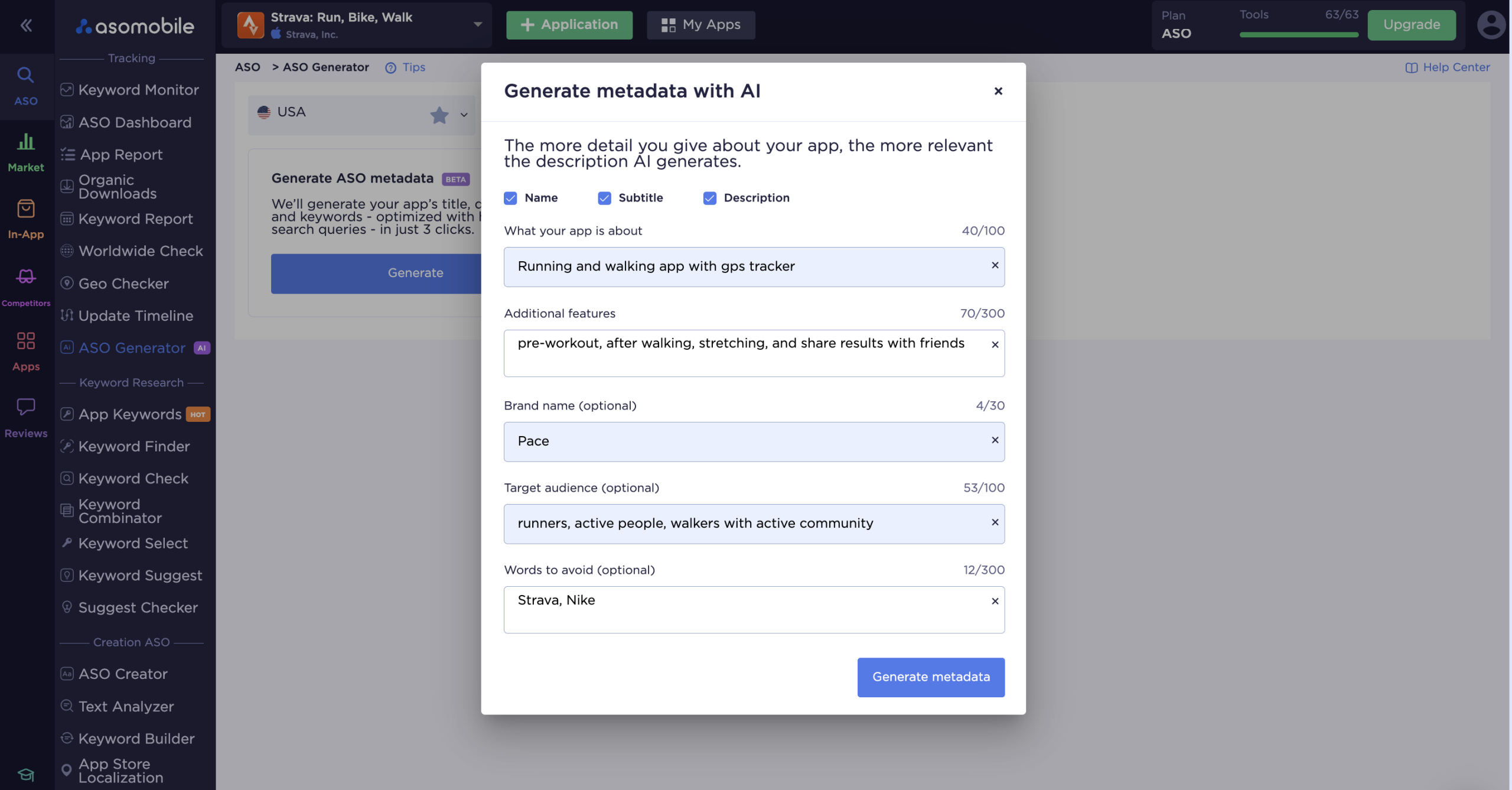The image size is (1512, 790).
Task: Open the Competitors section icon
Action: 25,276
